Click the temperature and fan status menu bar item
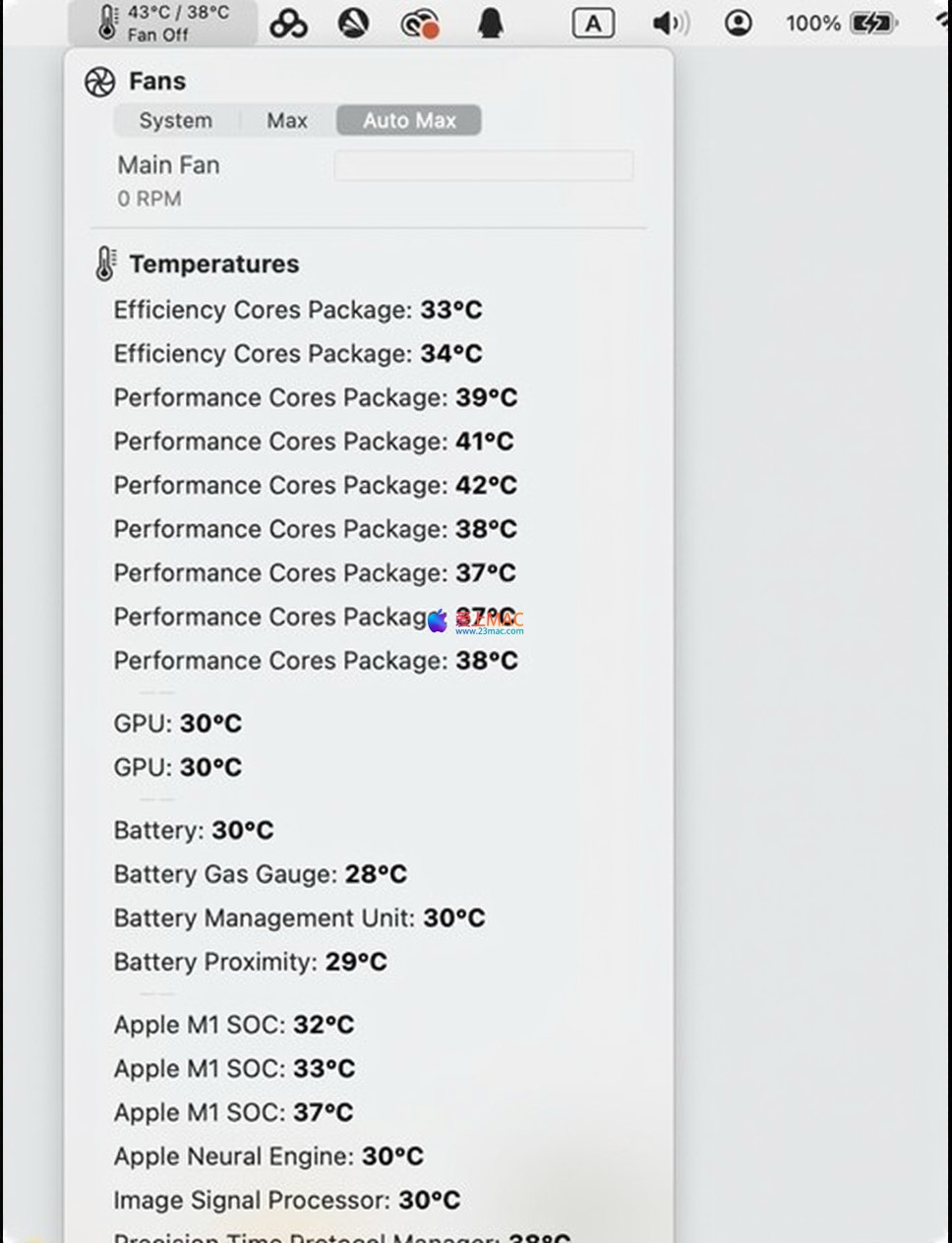The height and width of the screenshot is (1243, 952). 163,23
